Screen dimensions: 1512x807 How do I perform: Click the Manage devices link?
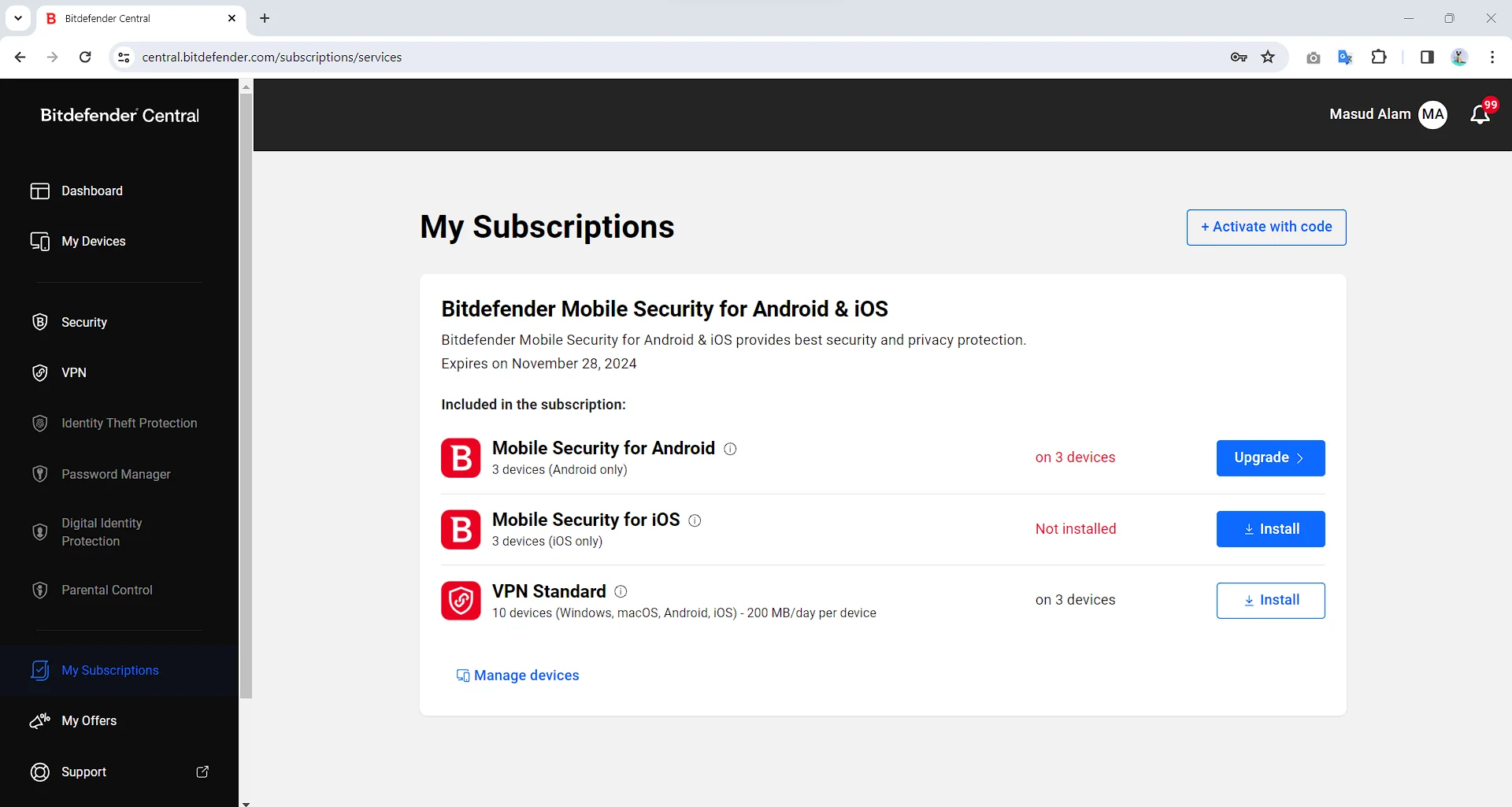click(x=526, y=675)
